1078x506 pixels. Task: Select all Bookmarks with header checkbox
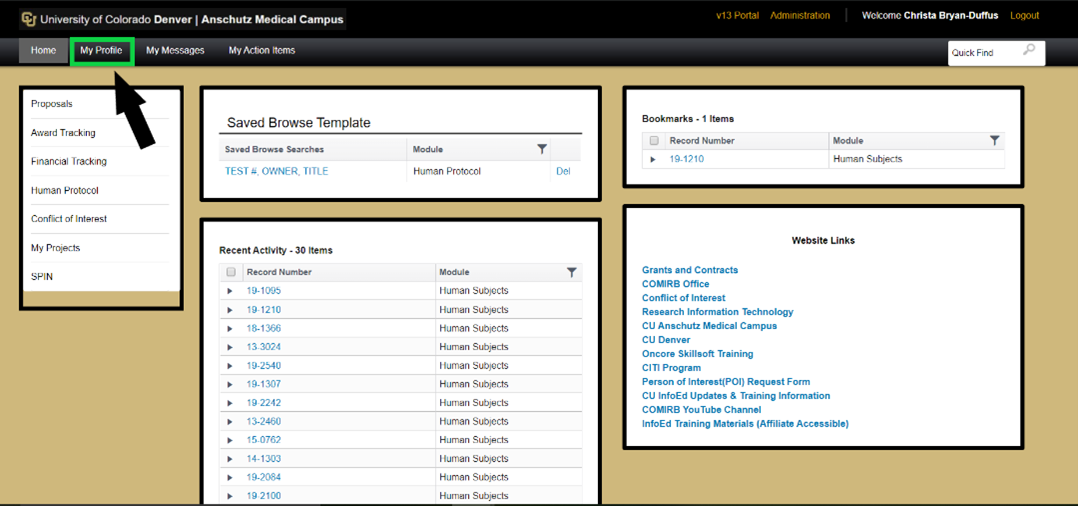tap(654, 141)
